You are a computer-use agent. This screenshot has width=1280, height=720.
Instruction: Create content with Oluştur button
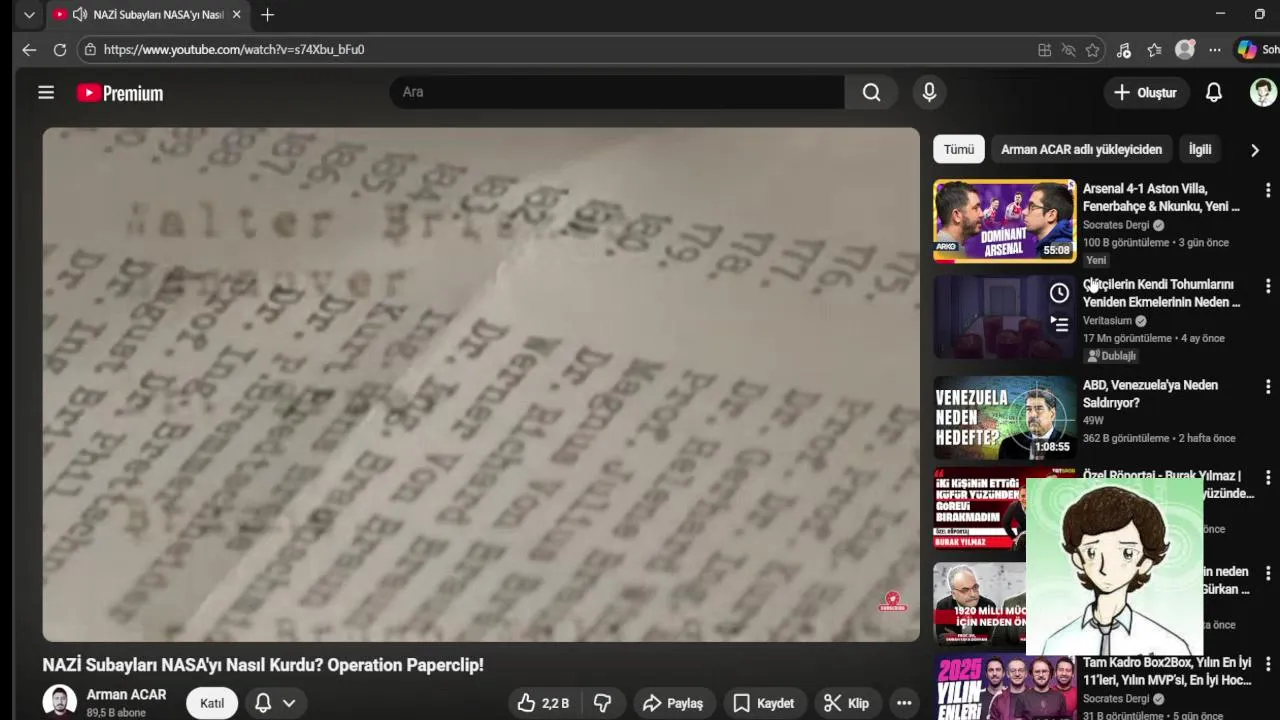1145,92
